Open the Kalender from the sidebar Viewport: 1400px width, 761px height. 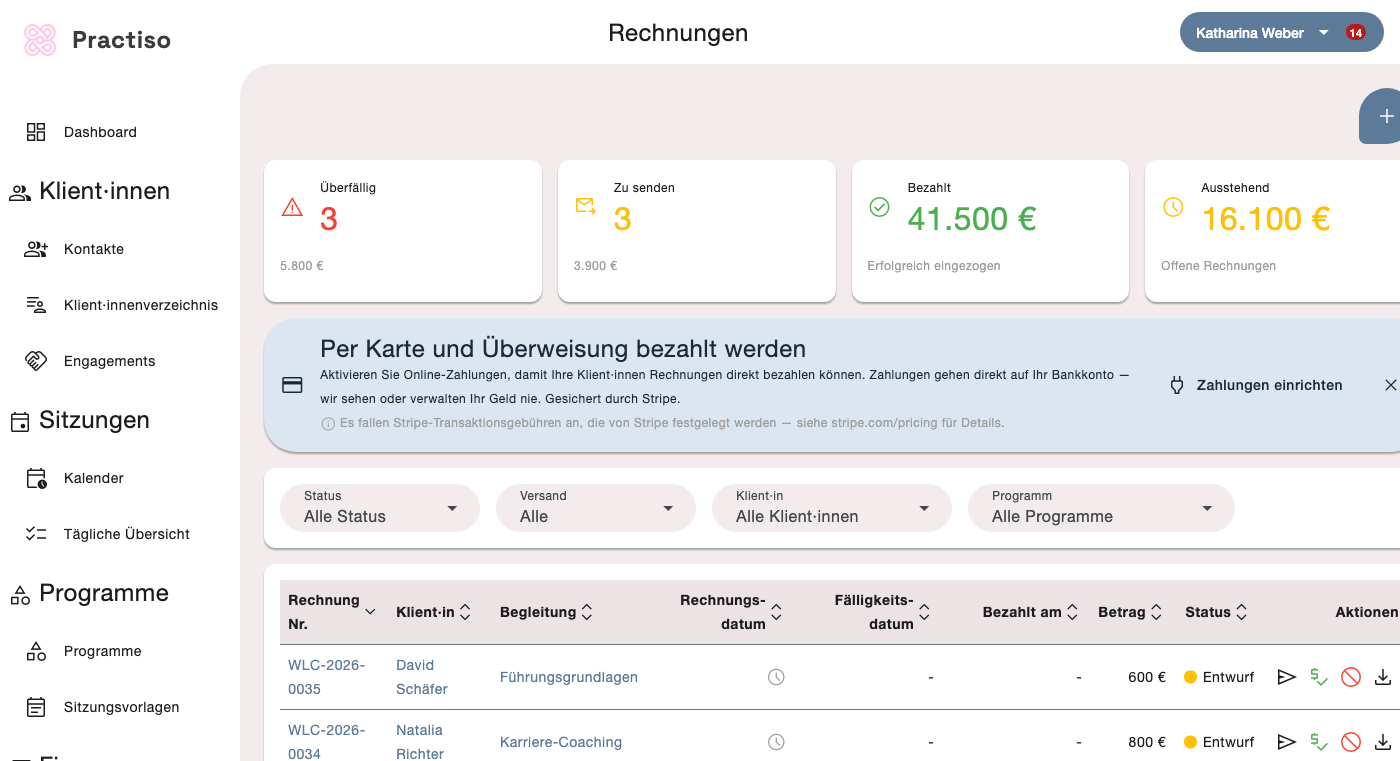pos(93,477)
